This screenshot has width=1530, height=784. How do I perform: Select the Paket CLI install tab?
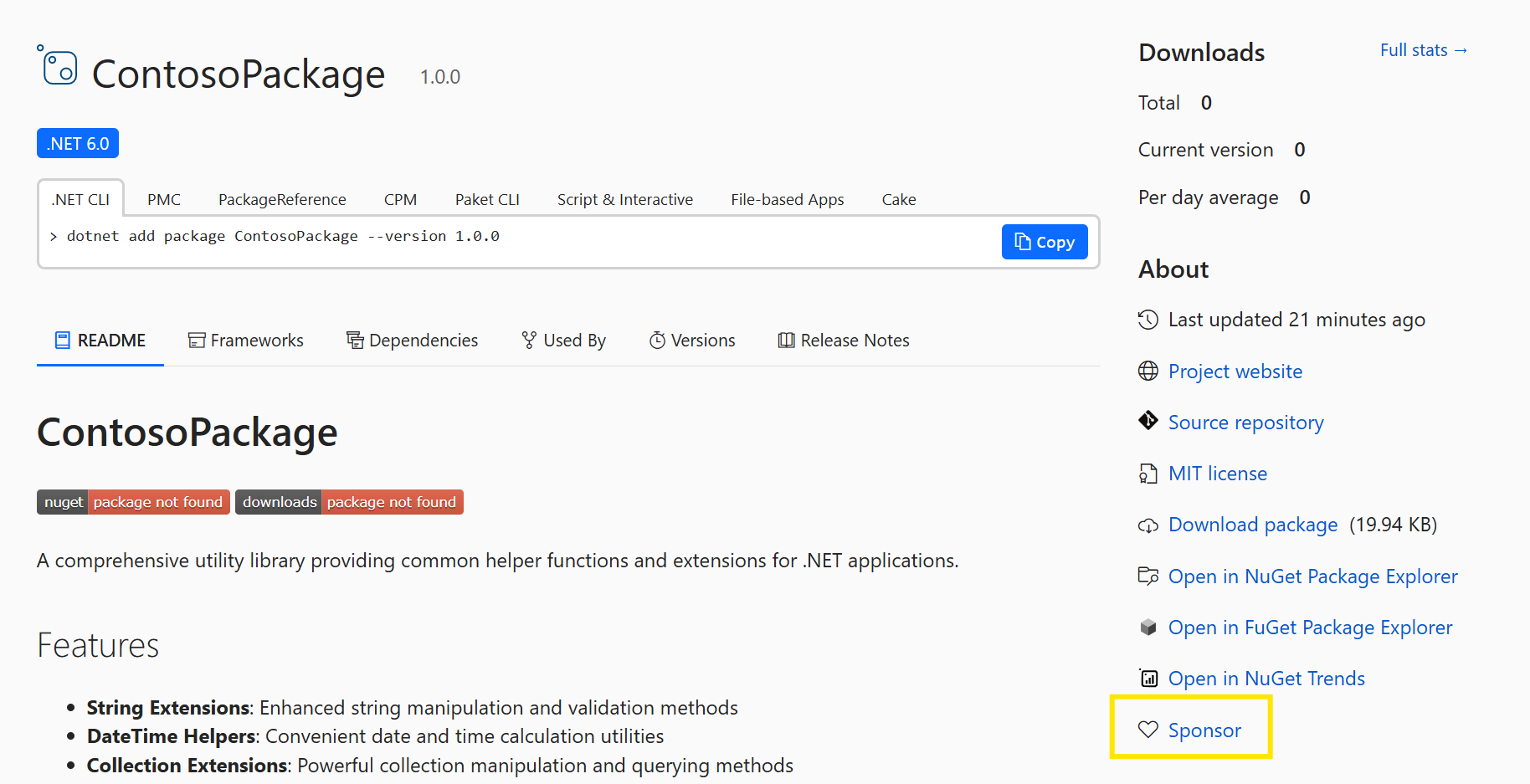coord(487,199)
